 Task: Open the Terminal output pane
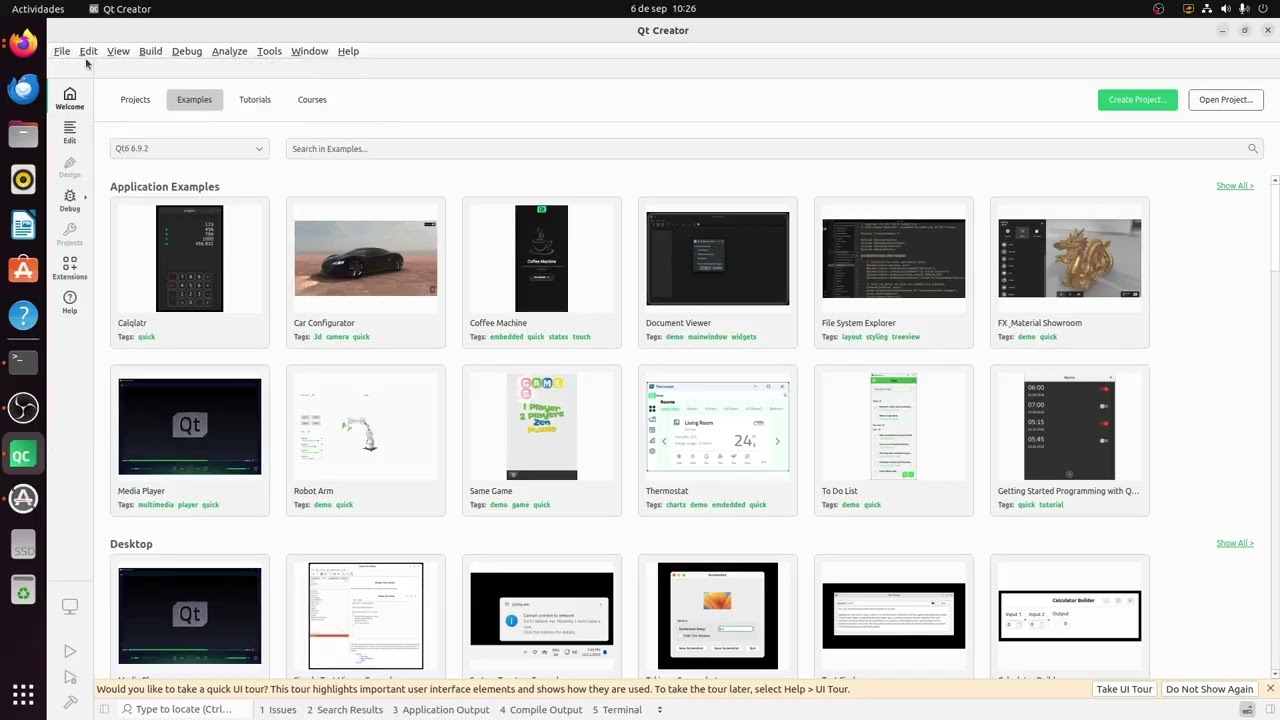[617, 710]
